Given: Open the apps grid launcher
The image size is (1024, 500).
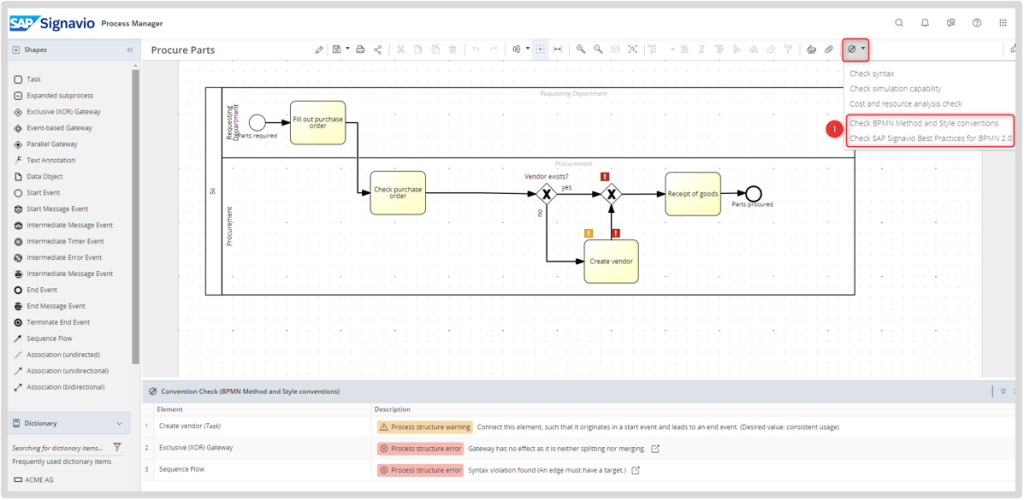Looking at the screenshot, I should click(x=1003, y=23).
